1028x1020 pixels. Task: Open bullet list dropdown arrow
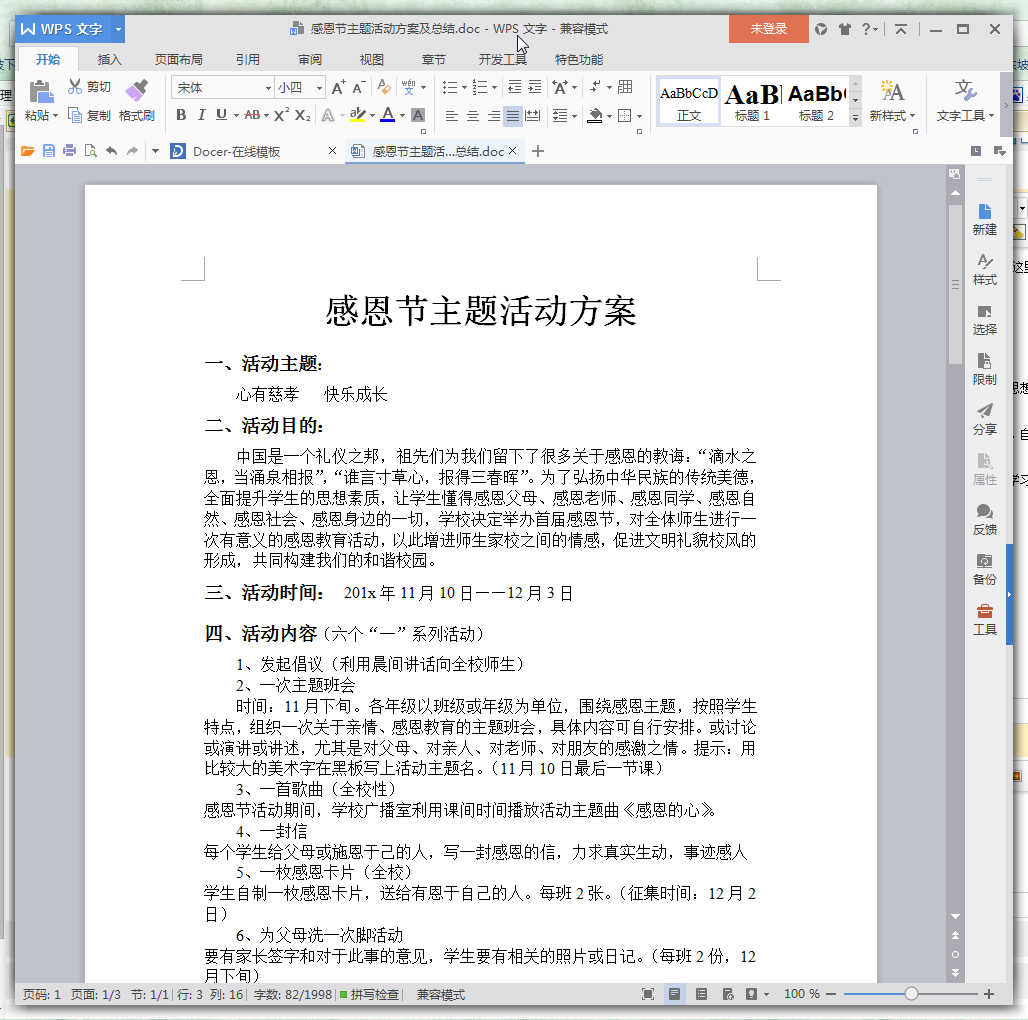pyautogui.click(x=464, y=87)
